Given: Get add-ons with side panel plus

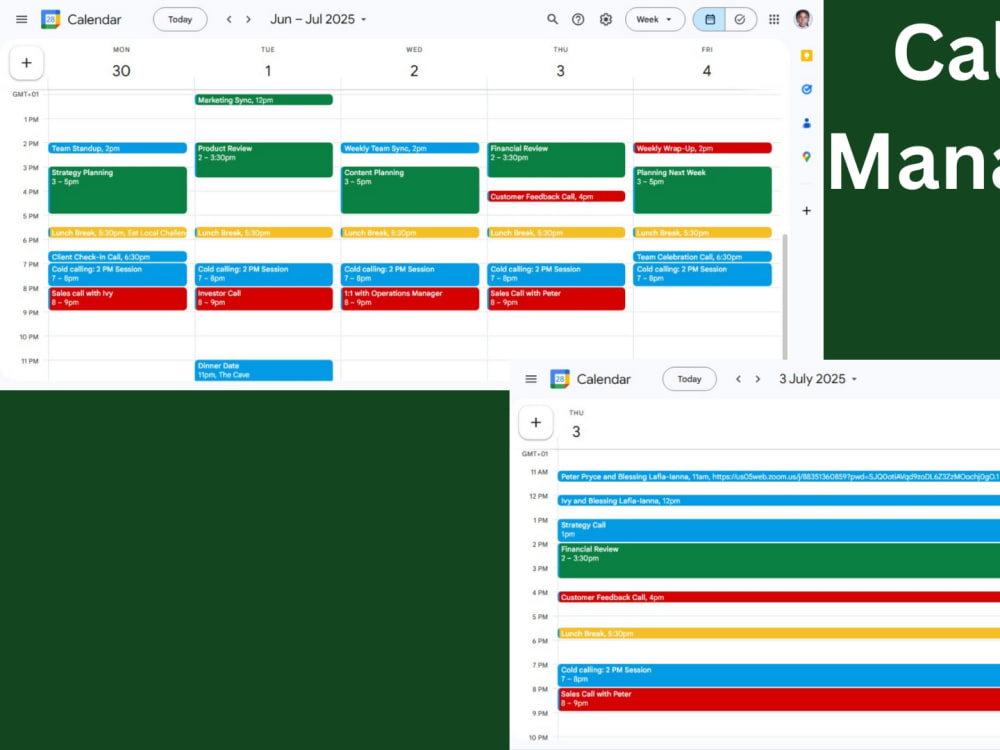Looking at the screenshot, I should (x=806, y=210).
